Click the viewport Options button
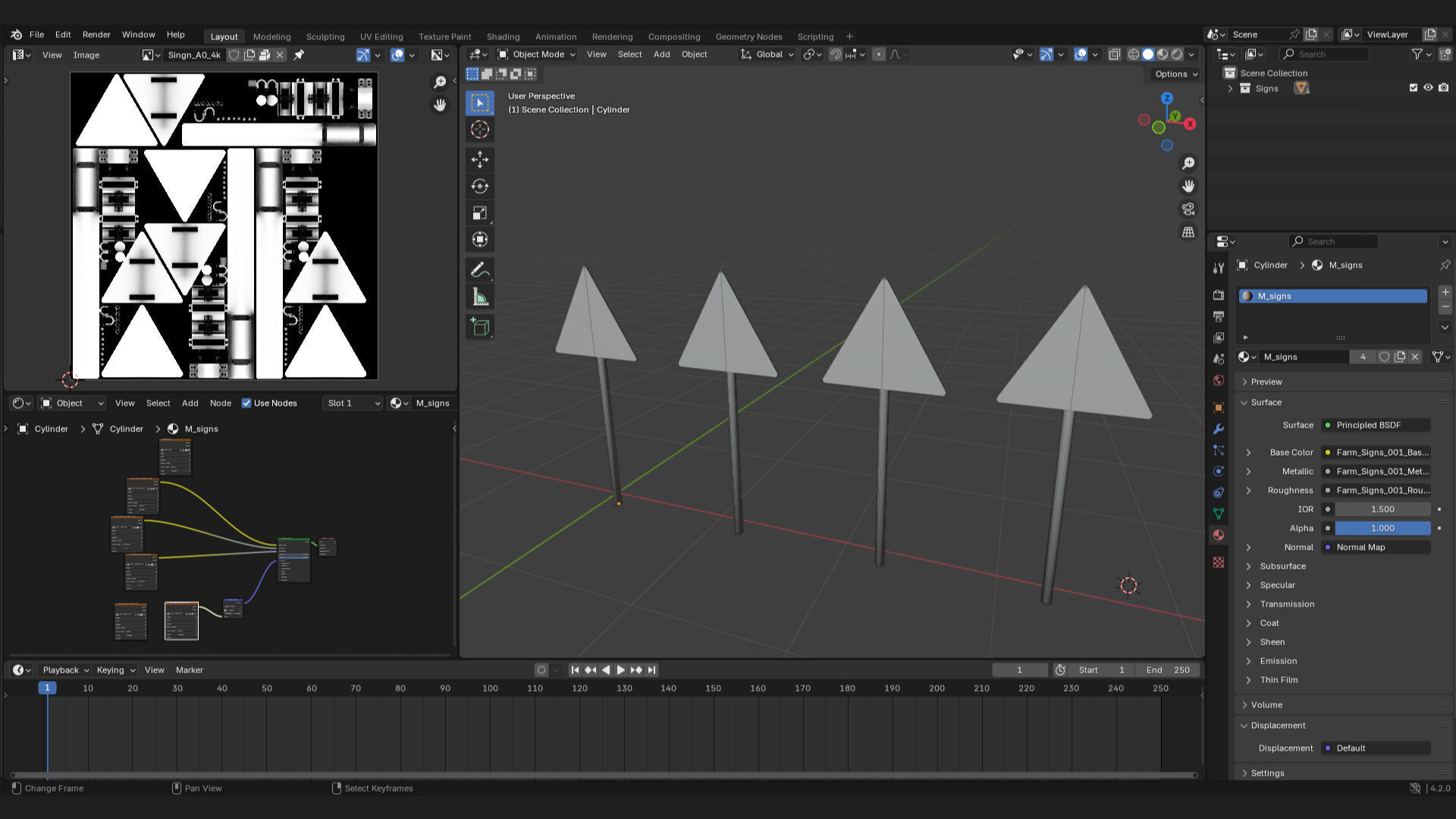Image resolution: width=1456 pixels, height=819 pixels. tap(1175, 74)
